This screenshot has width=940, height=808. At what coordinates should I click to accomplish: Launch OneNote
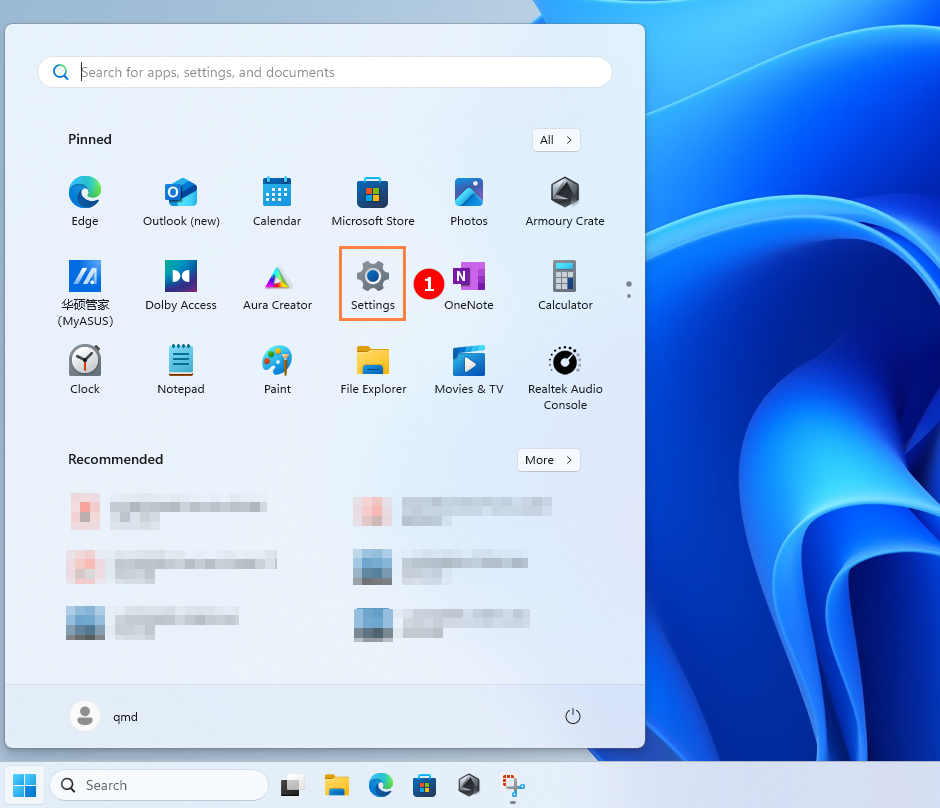tap(469, 286)
